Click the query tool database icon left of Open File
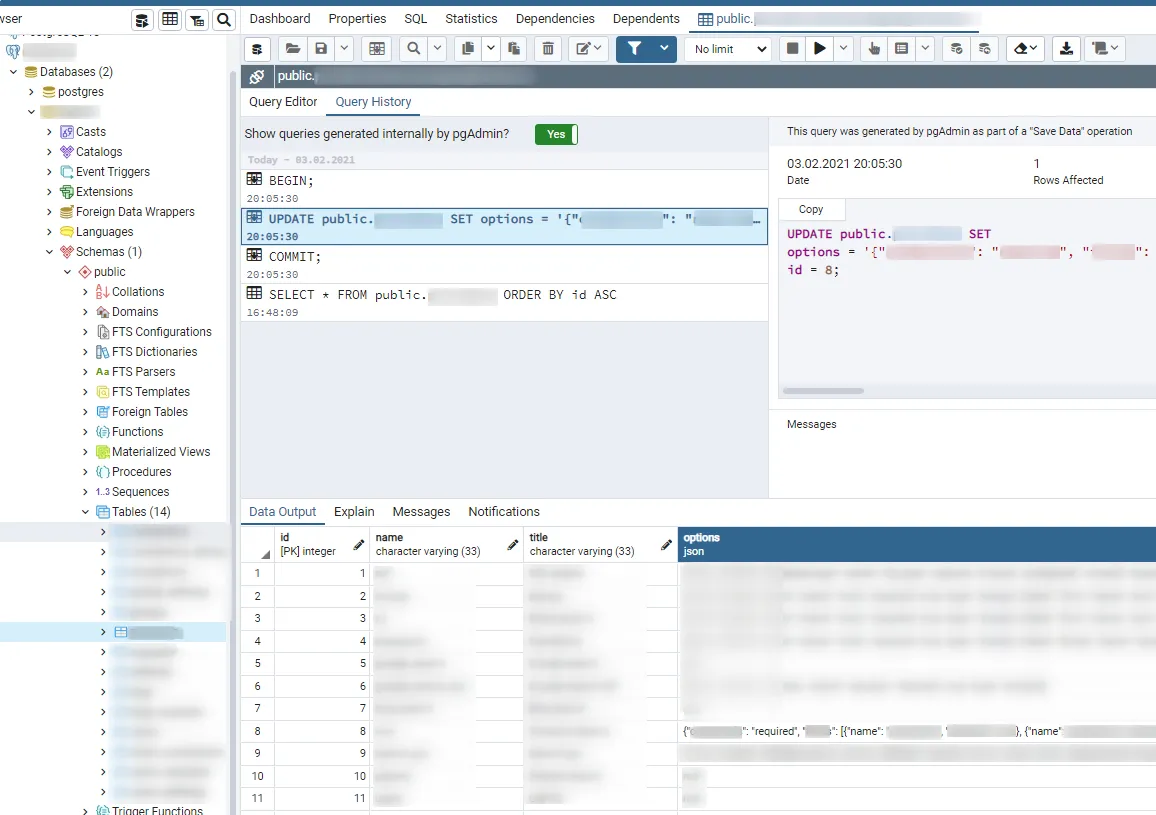 [257, 49]
